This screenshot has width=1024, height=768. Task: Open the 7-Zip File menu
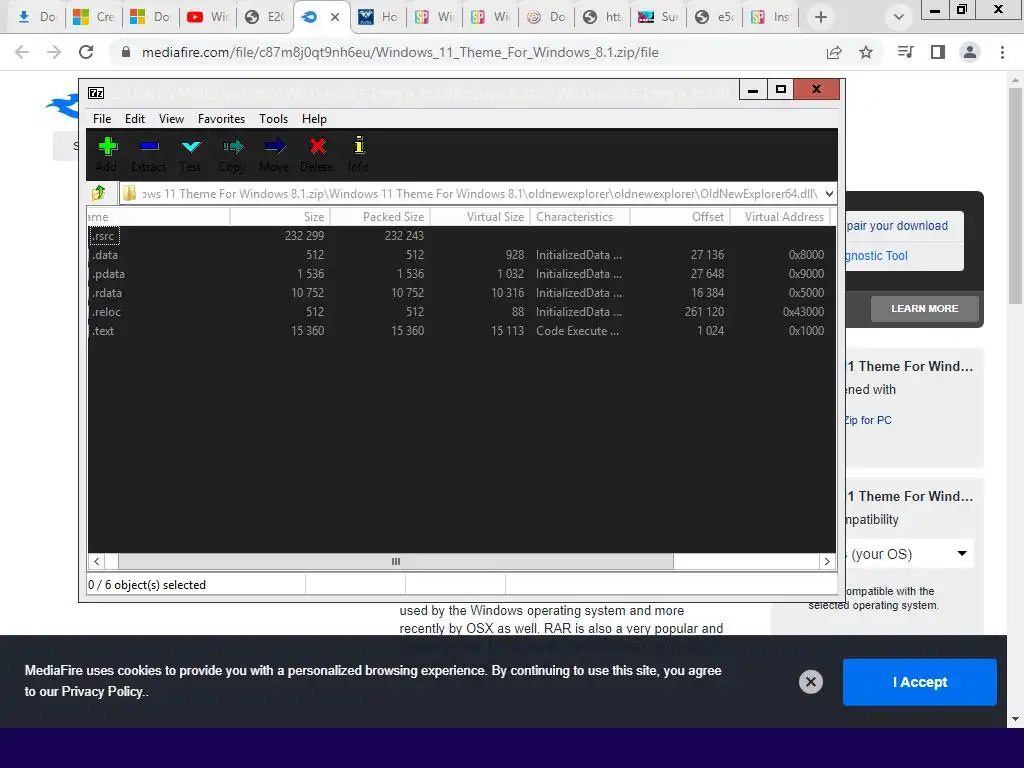click(x=102, y=119)
